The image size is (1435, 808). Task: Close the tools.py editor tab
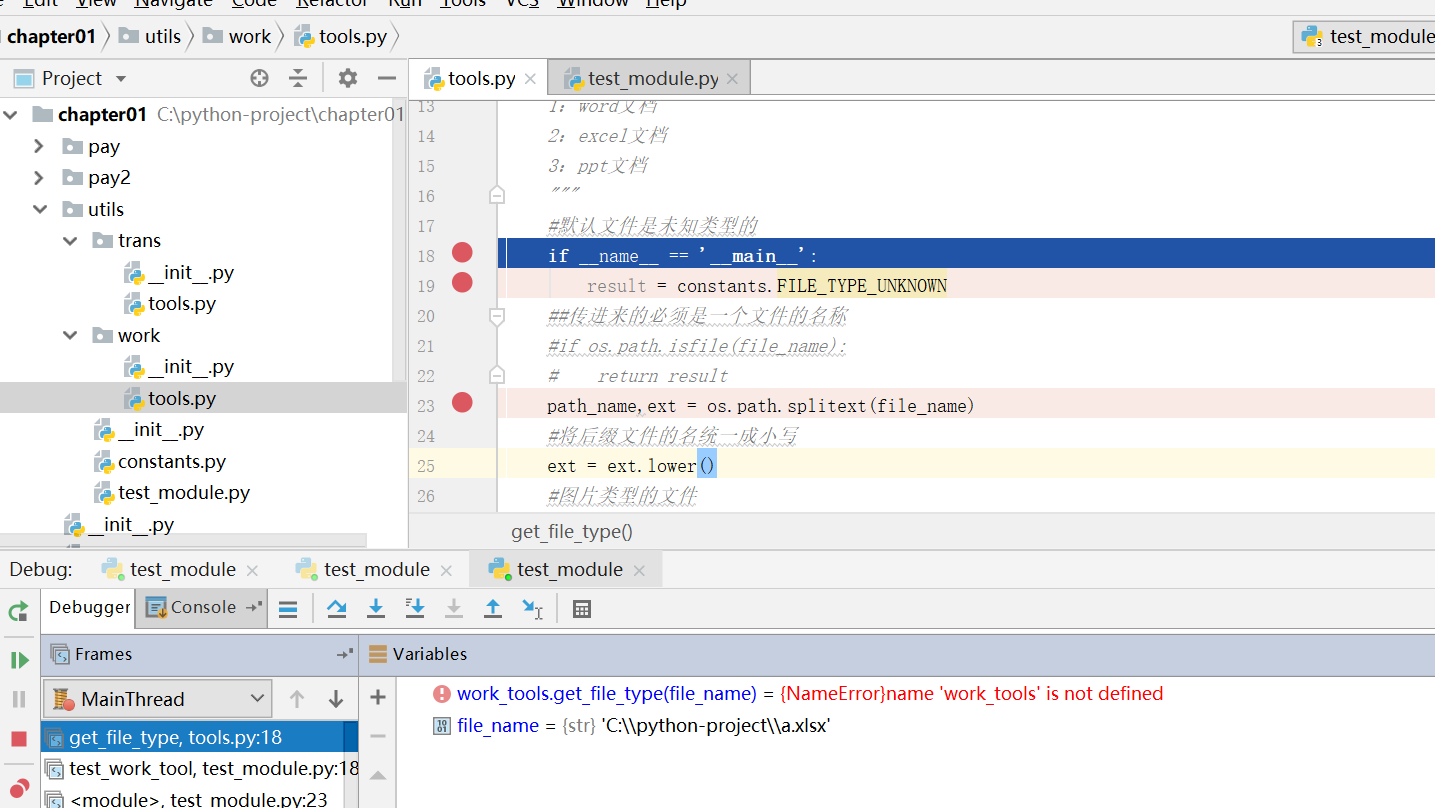pos(530,79)
